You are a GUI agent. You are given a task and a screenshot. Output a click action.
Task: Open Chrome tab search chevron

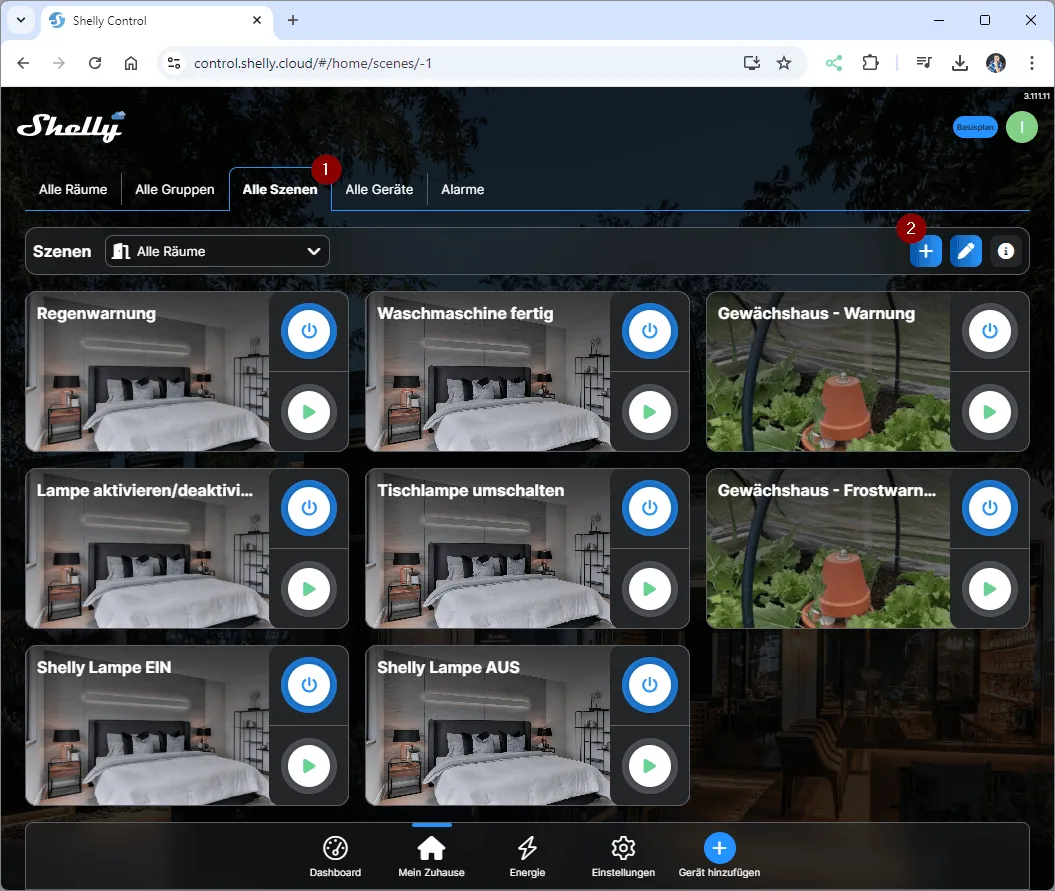(x=21, y=20)
